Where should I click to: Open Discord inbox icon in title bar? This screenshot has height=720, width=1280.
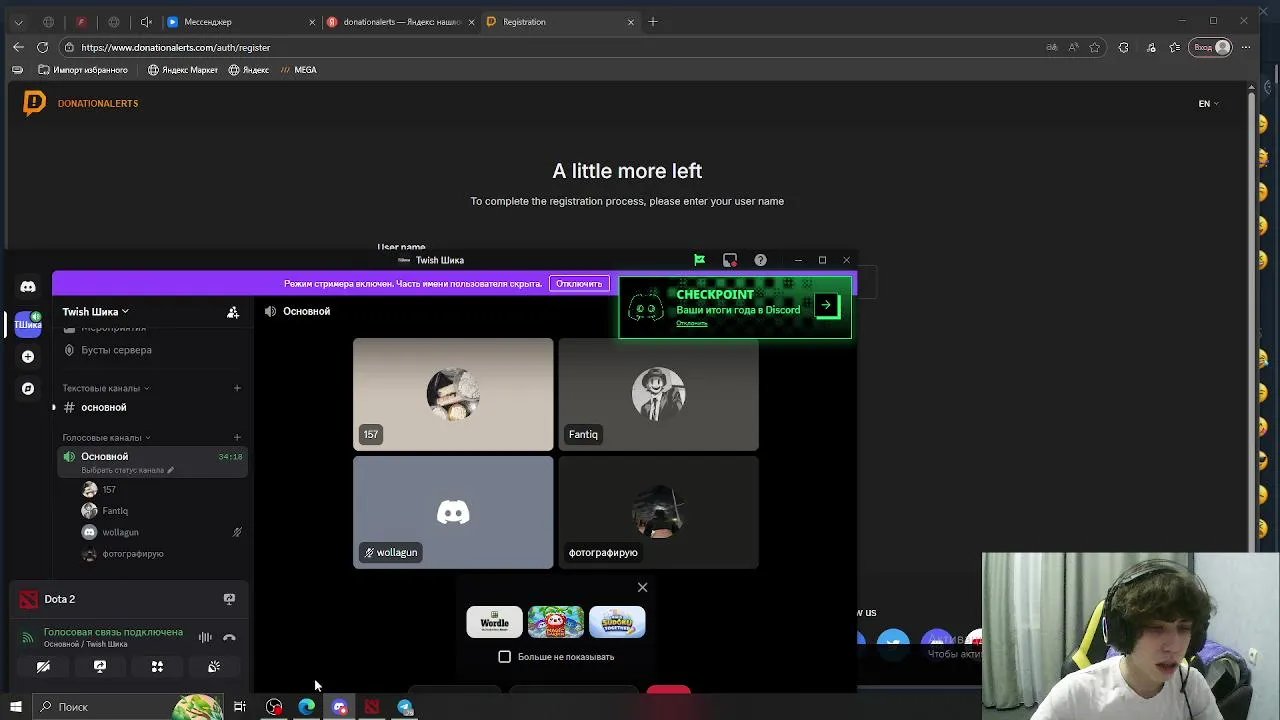pyautogui.click(x=730, y=260)
